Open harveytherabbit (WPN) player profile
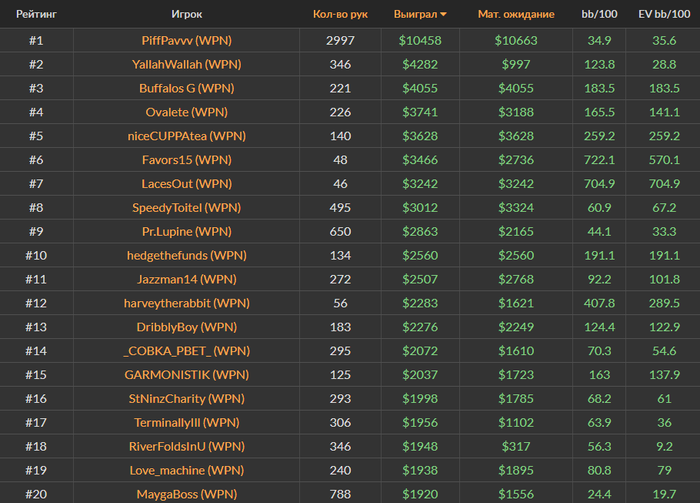Screen dimensions: 700x503 coord(187,303)
